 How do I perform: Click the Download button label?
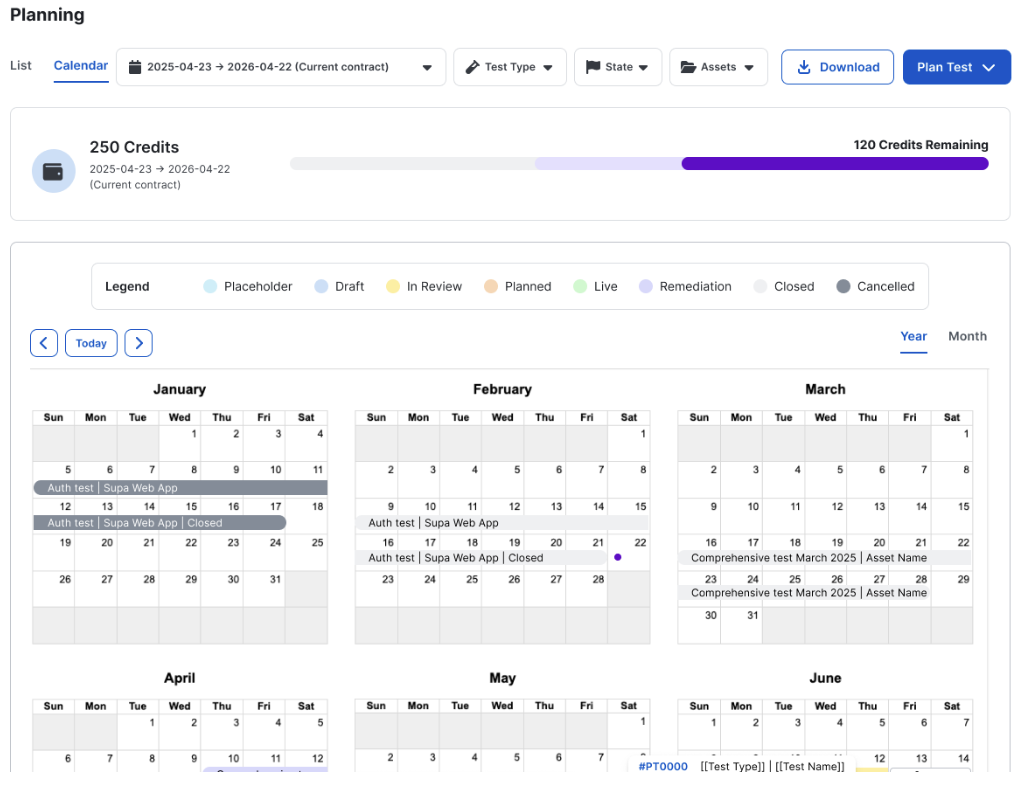tap(850, 67)
